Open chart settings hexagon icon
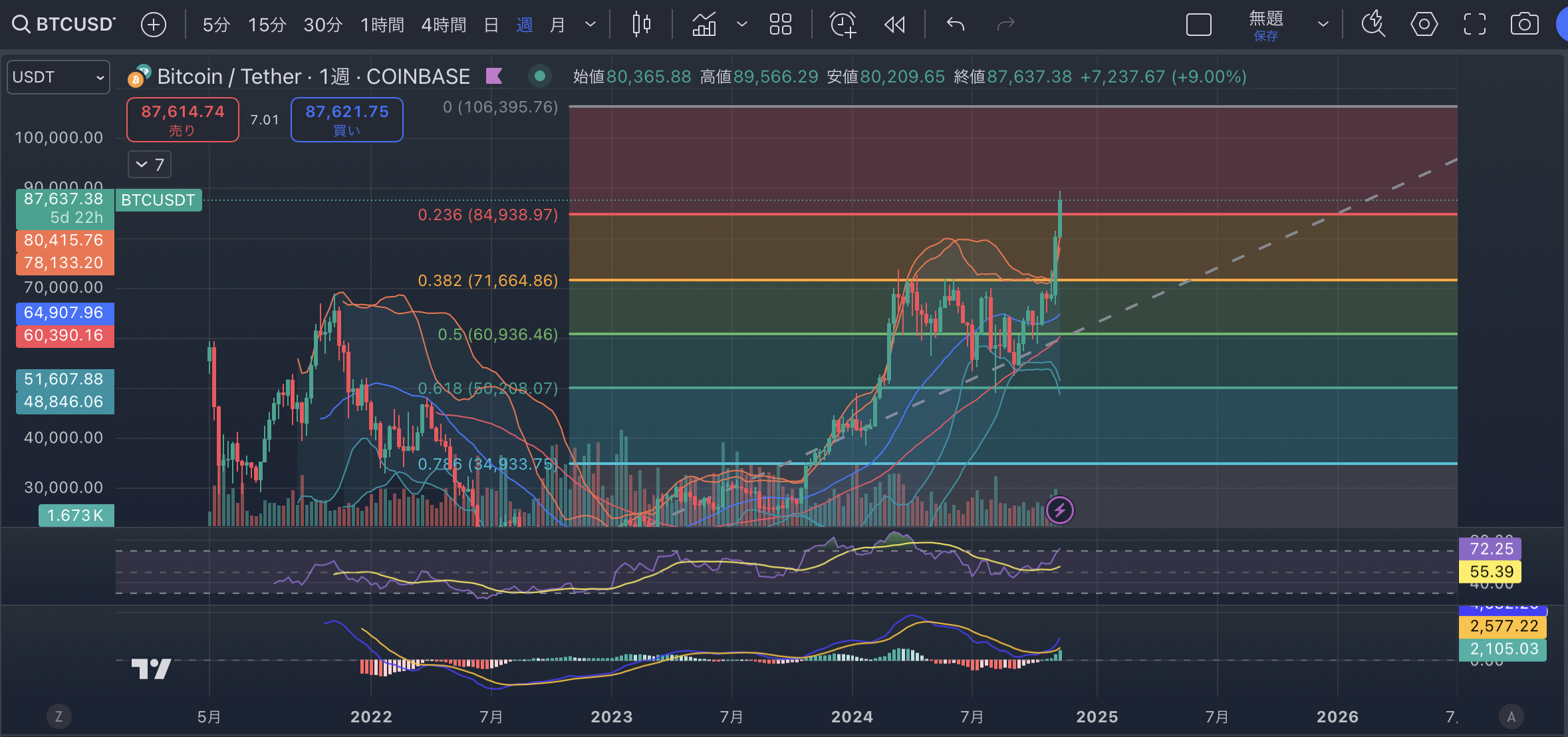The height and width of the screenshot is (737, 1568). click(1424, 25)
